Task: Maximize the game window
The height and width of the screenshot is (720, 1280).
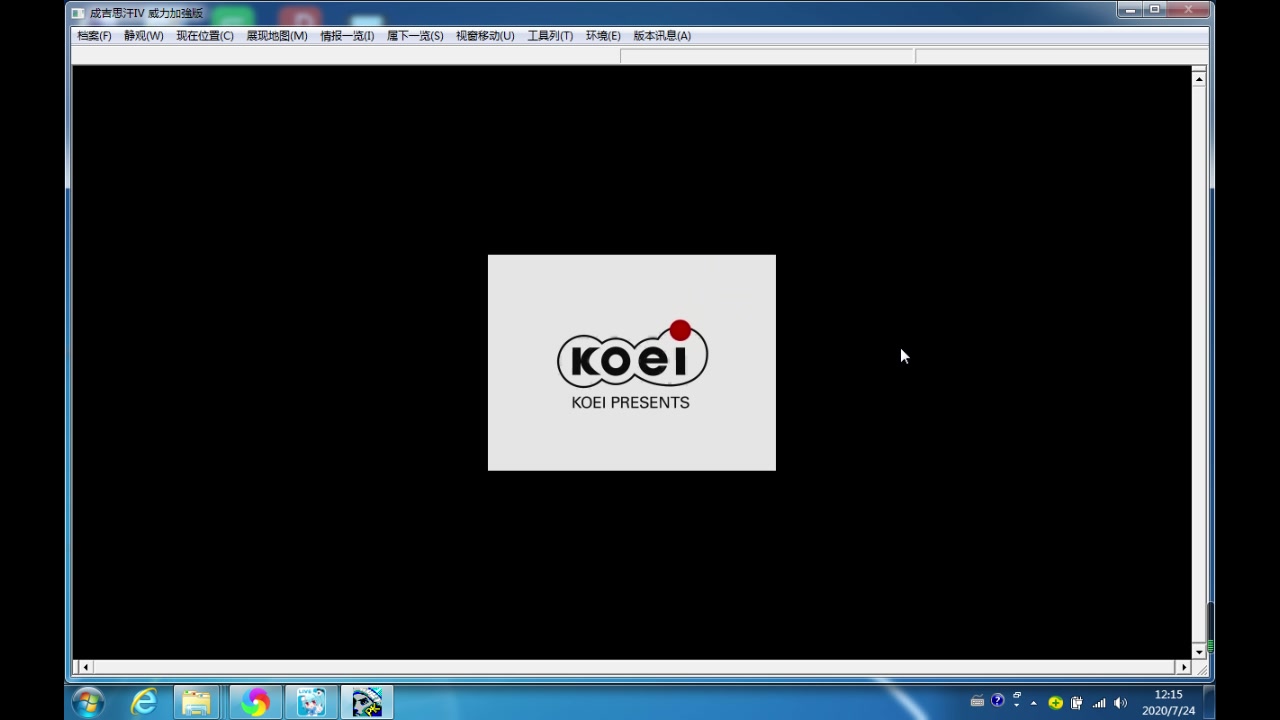Action: [1155, 10]
